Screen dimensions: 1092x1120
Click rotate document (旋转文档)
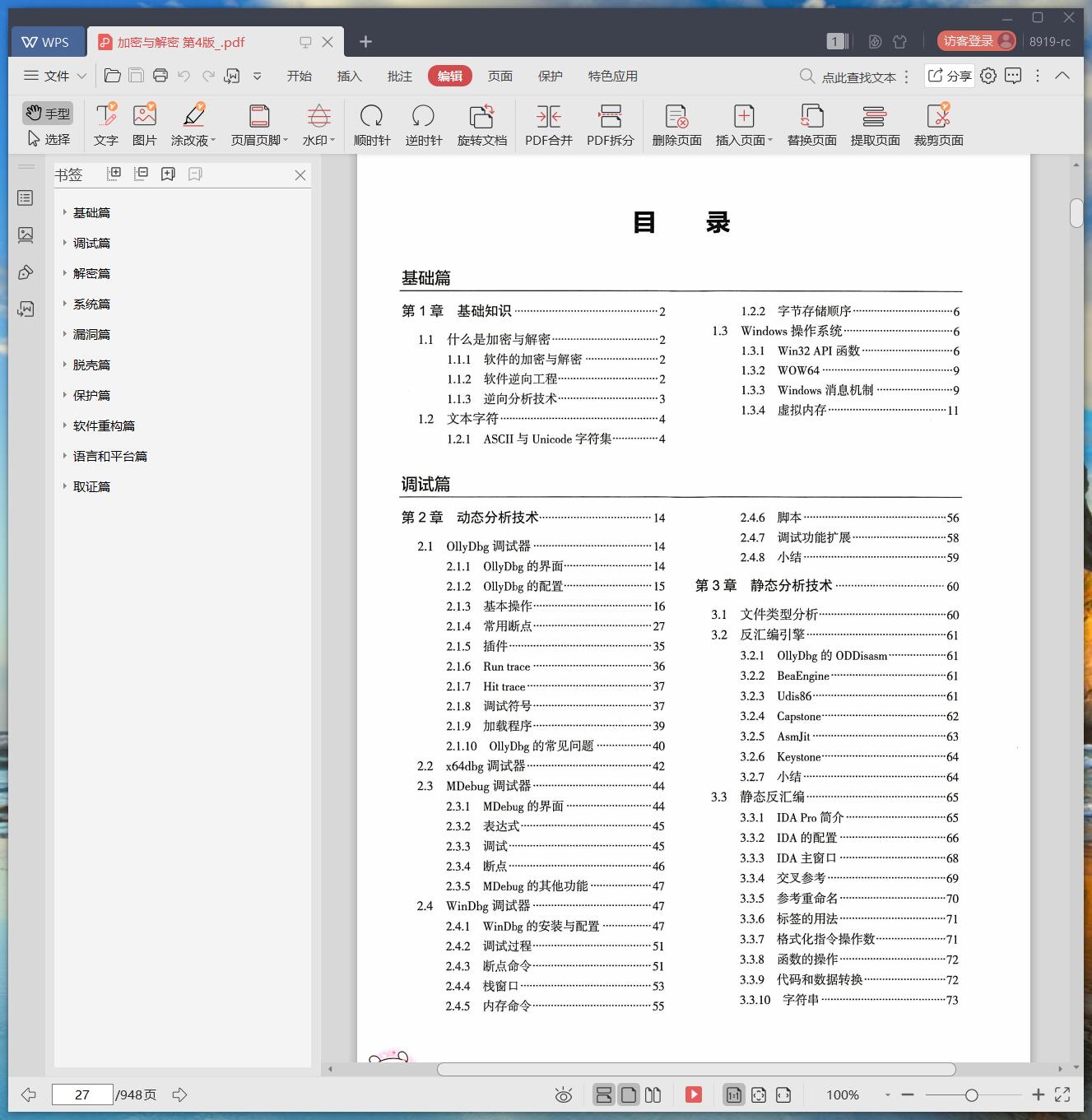[x=481, y=124]
